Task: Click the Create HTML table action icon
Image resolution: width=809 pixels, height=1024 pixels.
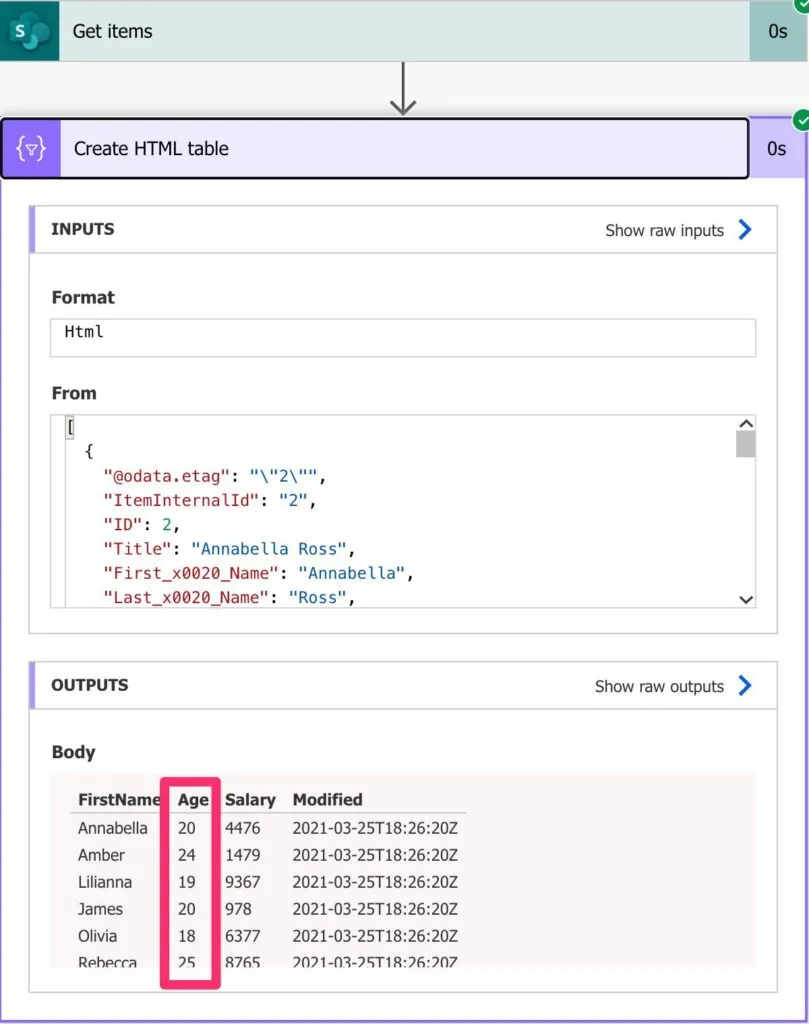Action: [x=31, y=149]
